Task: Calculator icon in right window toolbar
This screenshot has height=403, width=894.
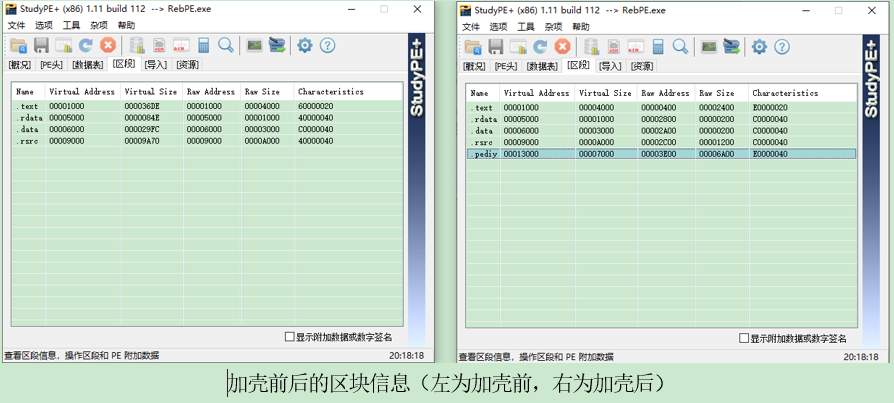Action: [658, 47]
